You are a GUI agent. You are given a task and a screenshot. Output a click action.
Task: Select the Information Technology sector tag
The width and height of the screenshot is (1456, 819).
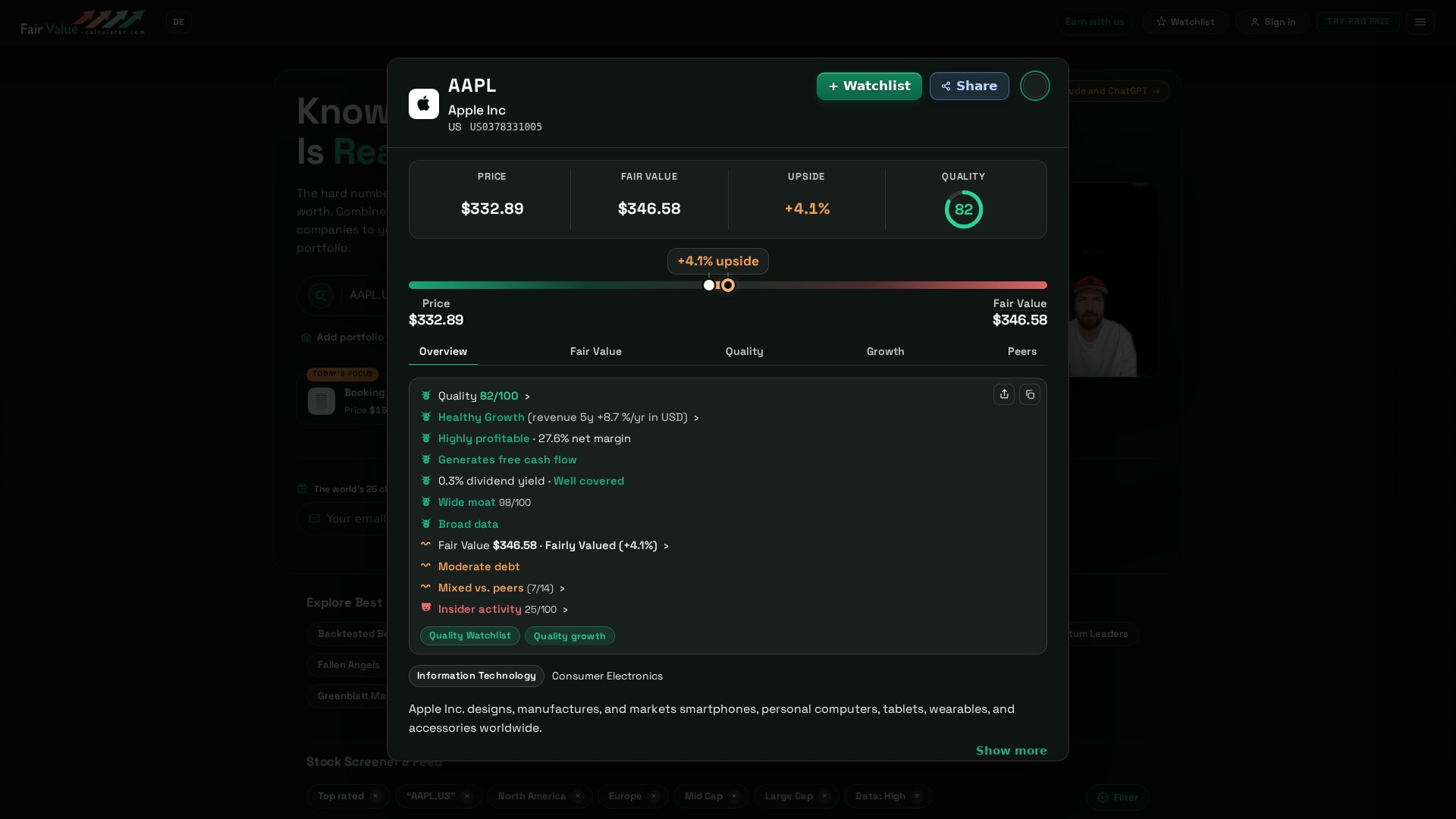476,676
